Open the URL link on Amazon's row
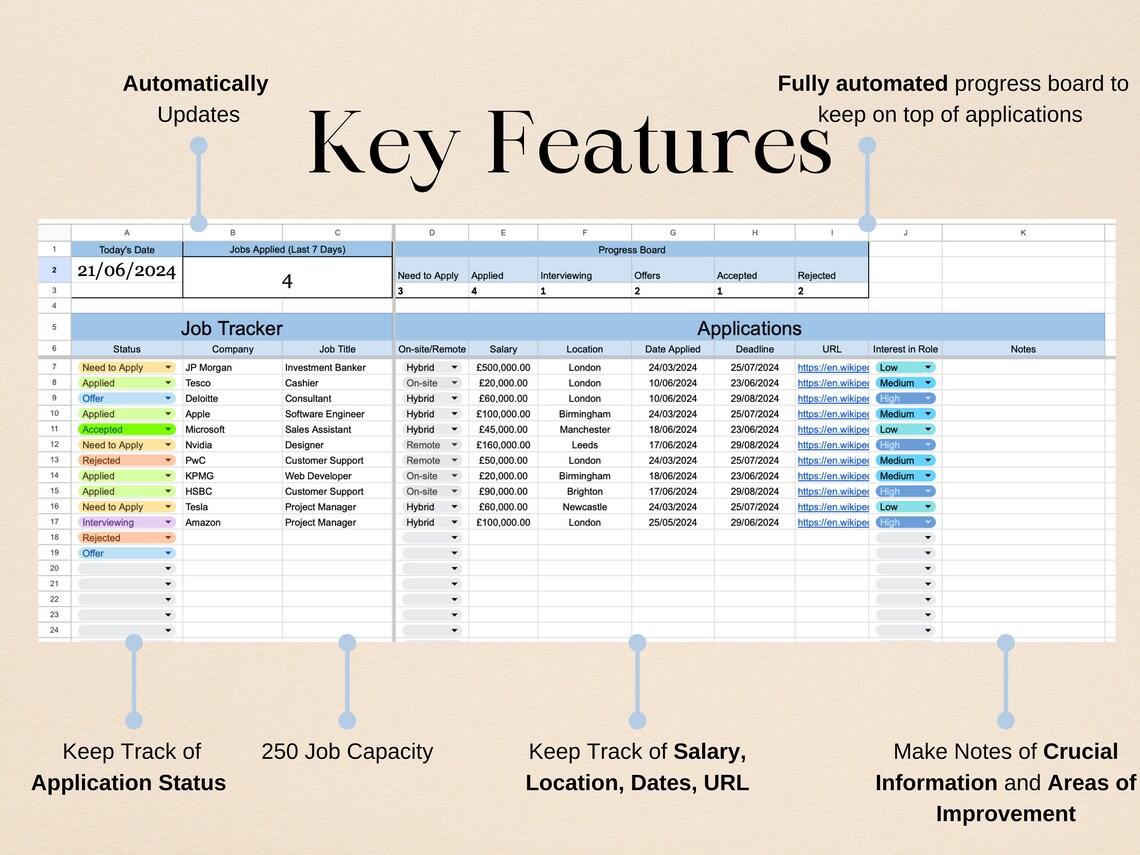The width and height of the screenshot is (1140, 855). click(832, 522)
